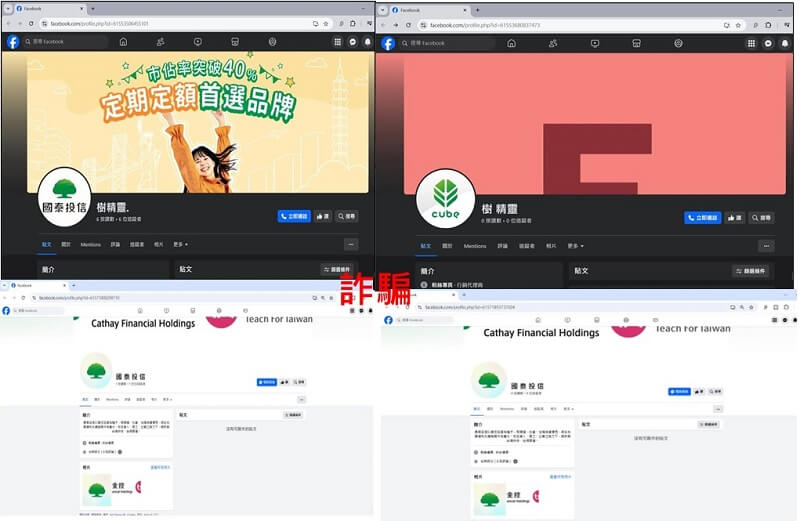Expand 更多 dropdown on the cube 樹精靈 page

click(576, 246)
